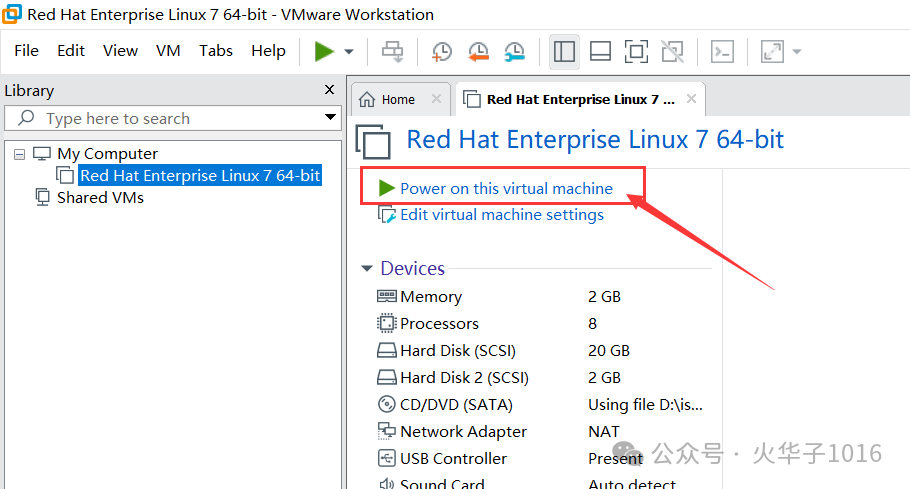Close the Library panel
Image resolution: width=910 pixels, height=489 pixels.
click(x=330, y=89)
